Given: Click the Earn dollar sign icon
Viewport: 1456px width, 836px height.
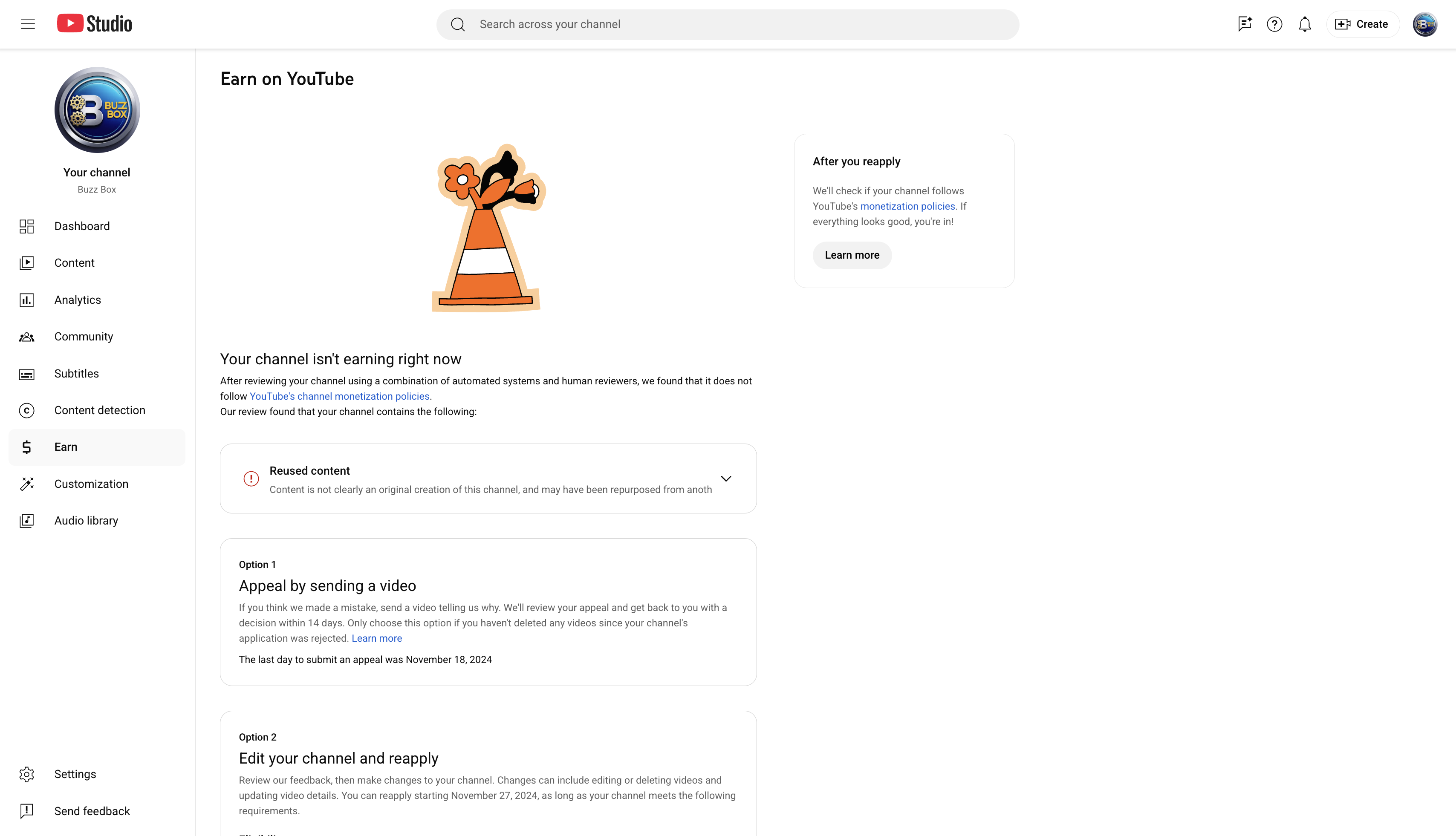Looking at the screenshot, I should click(x=26, y=447).
